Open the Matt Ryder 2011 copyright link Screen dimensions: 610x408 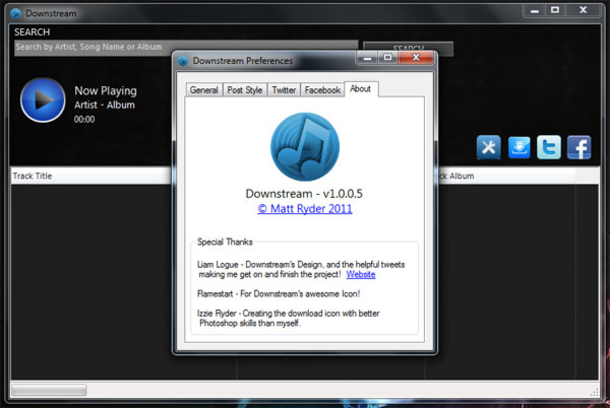click(305, 209)
